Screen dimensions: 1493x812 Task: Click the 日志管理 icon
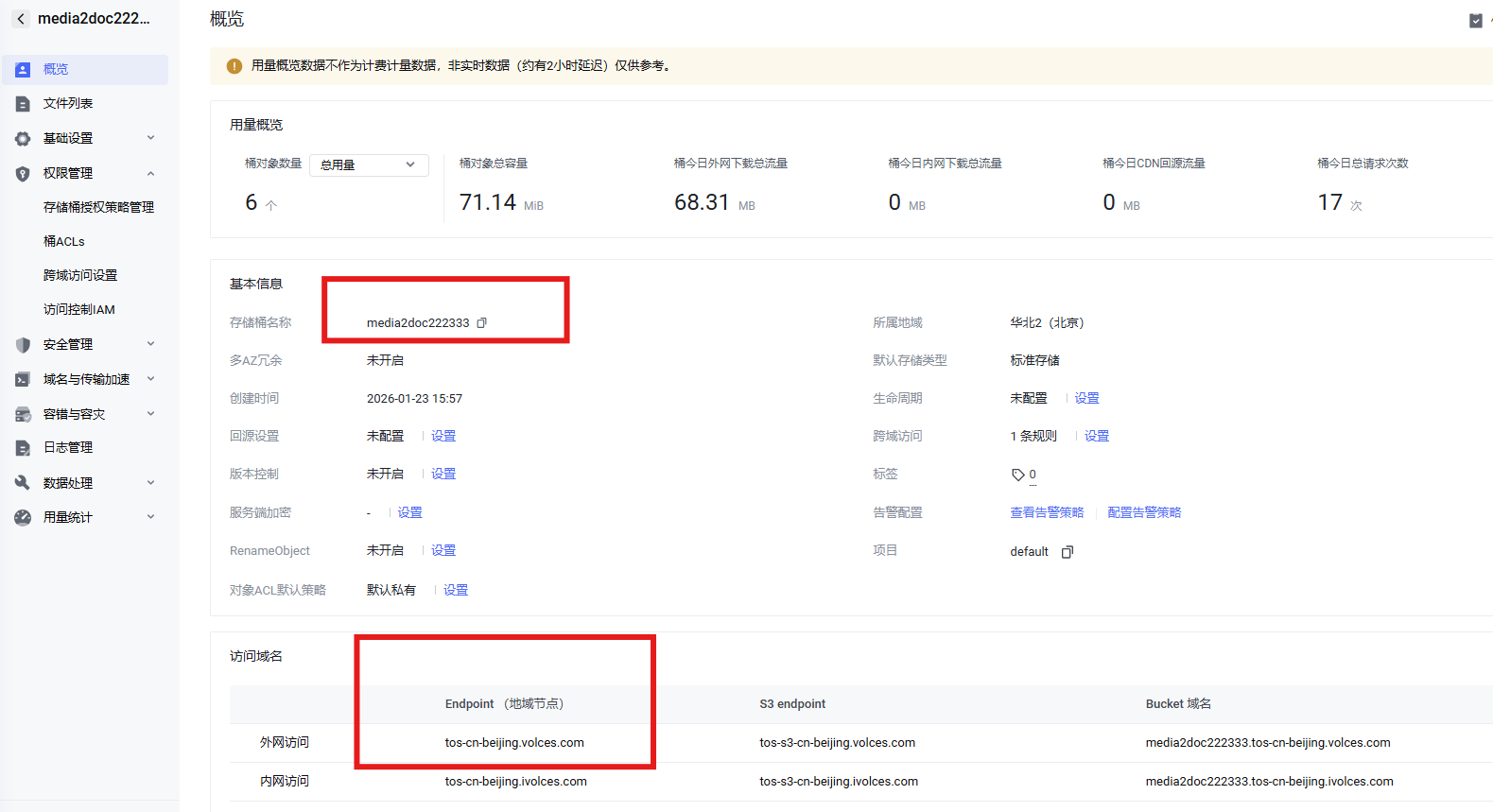click(x=23, y=448)
